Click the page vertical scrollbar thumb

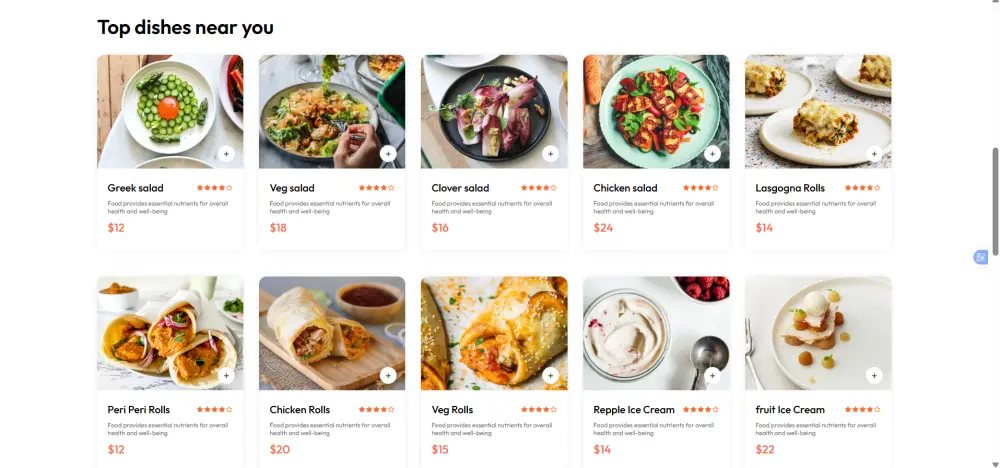(x=995, y=200)
